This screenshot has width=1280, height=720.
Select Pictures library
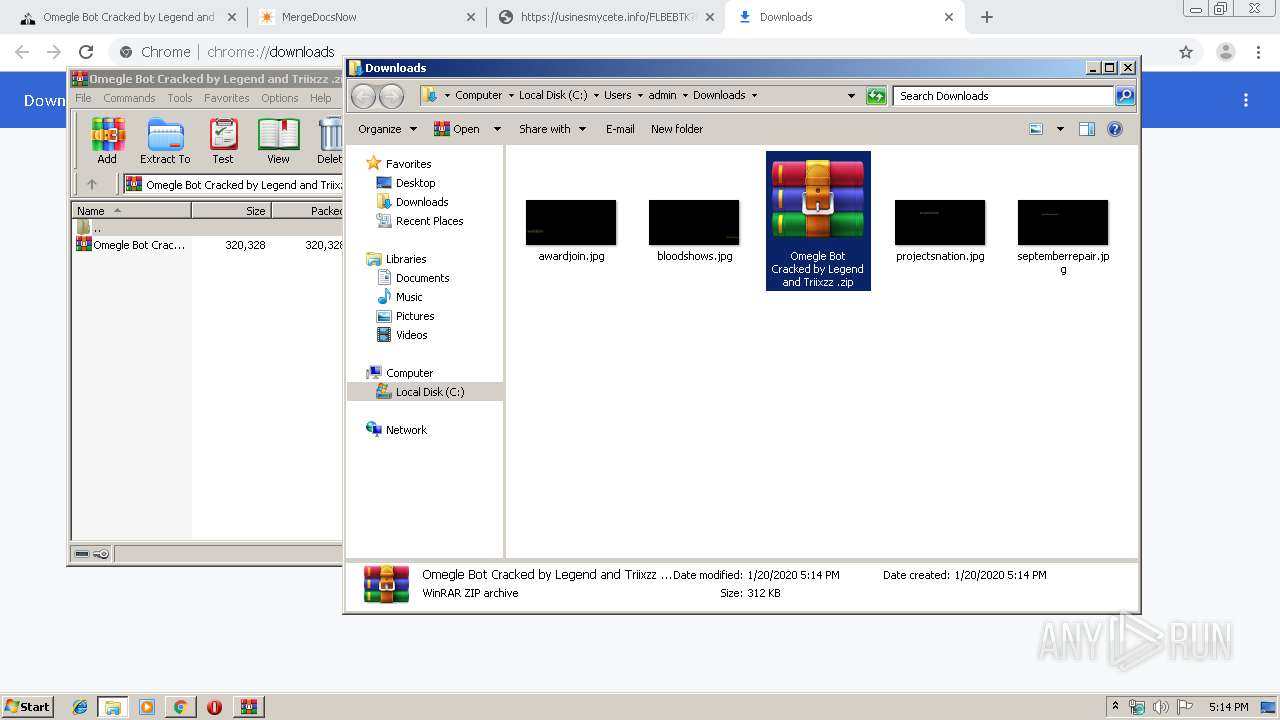pos(414,316)
